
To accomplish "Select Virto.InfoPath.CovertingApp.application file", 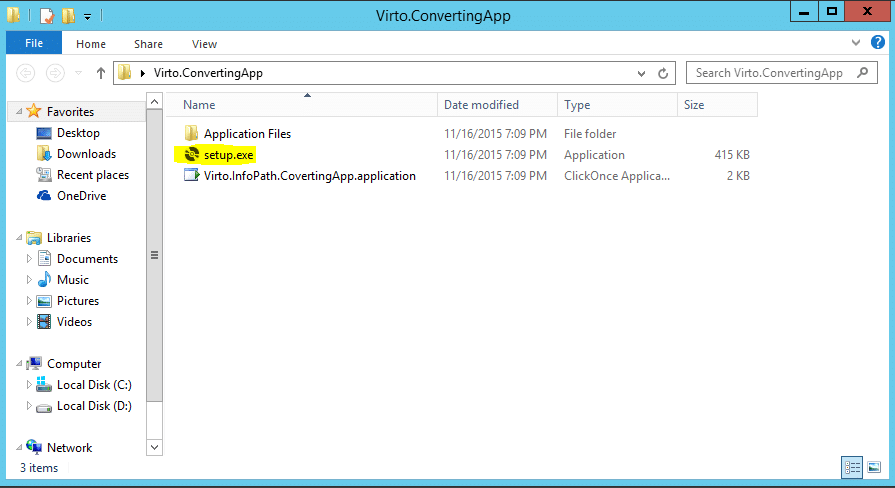I will pyautogui.click(x=309, y=176).
